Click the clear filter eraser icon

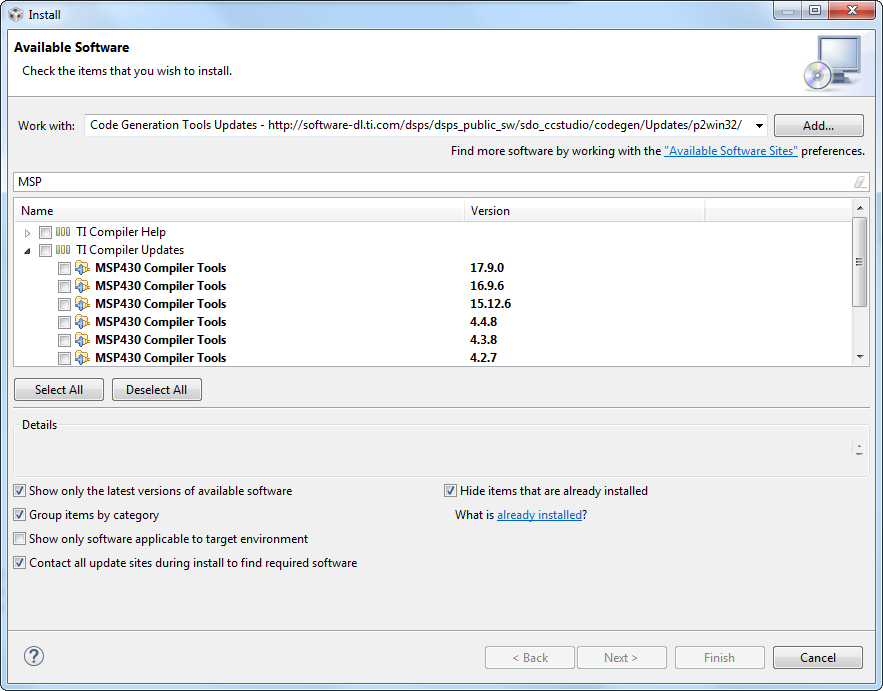(859, 182)
